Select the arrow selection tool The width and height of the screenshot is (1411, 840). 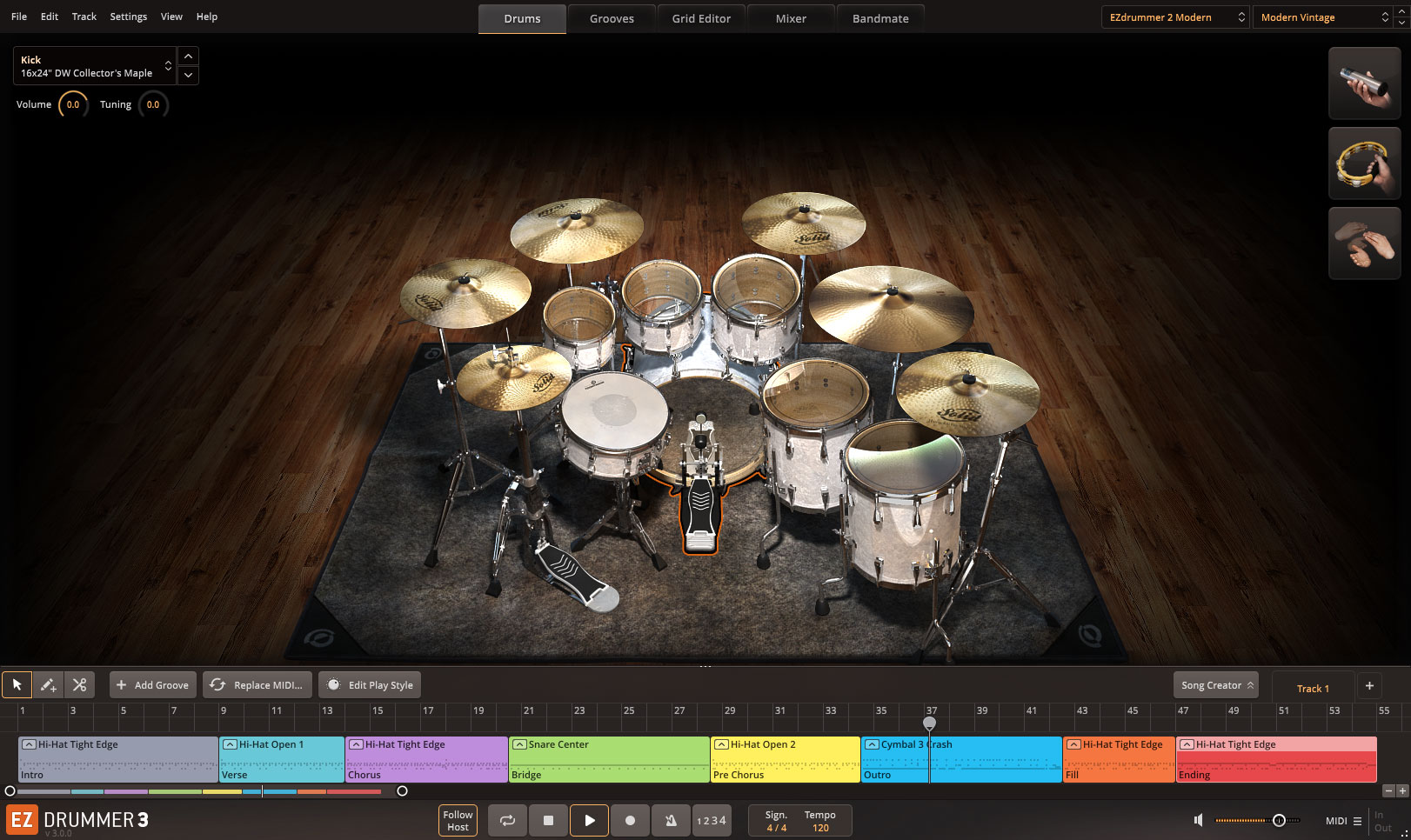[17, 684]
